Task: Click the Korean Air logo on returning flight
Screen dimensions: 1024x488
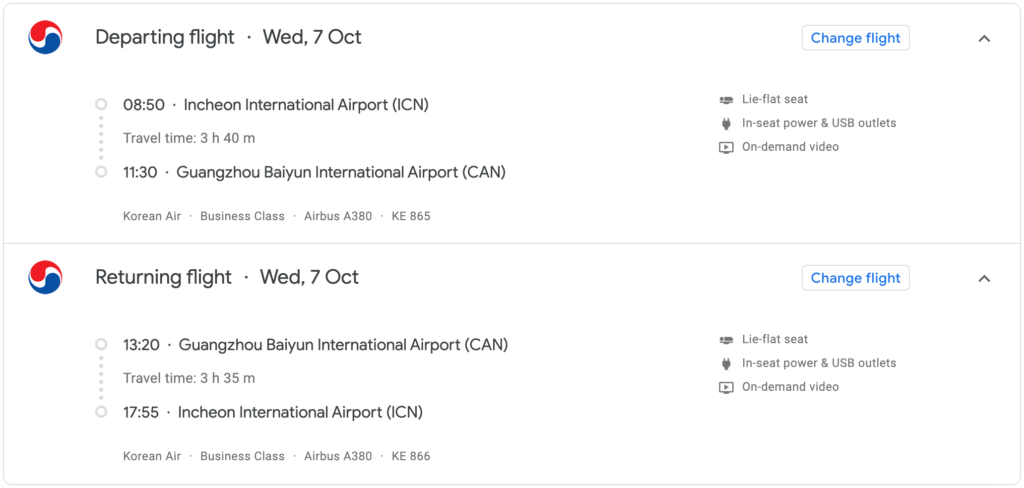Action: [45, 277]
